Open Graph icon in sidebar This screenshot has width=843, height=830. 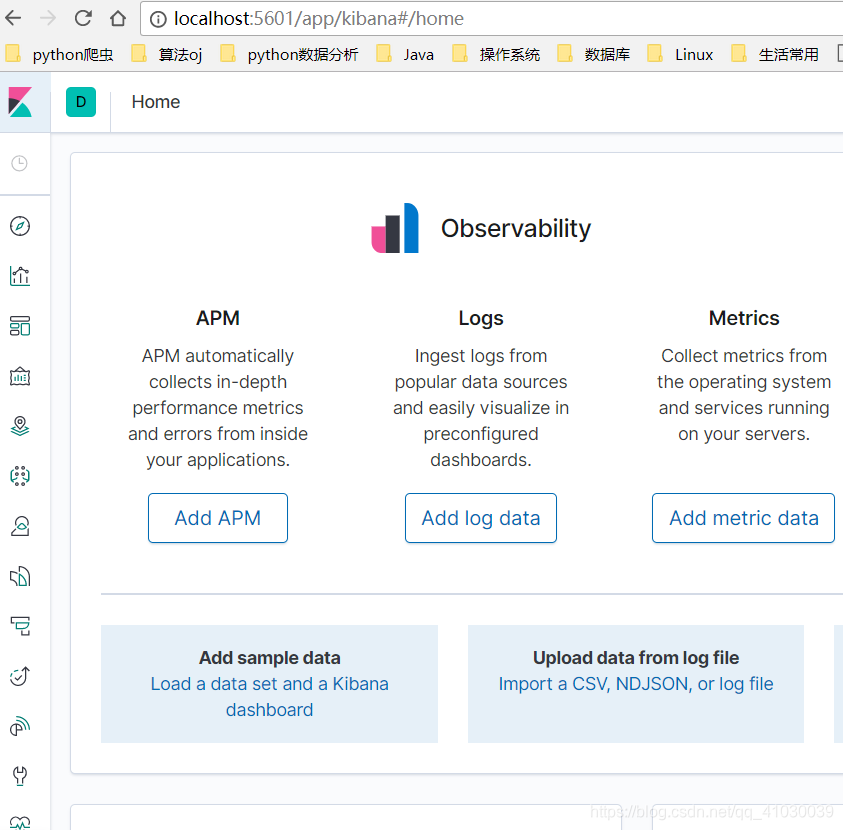click(x=20, y=526)
